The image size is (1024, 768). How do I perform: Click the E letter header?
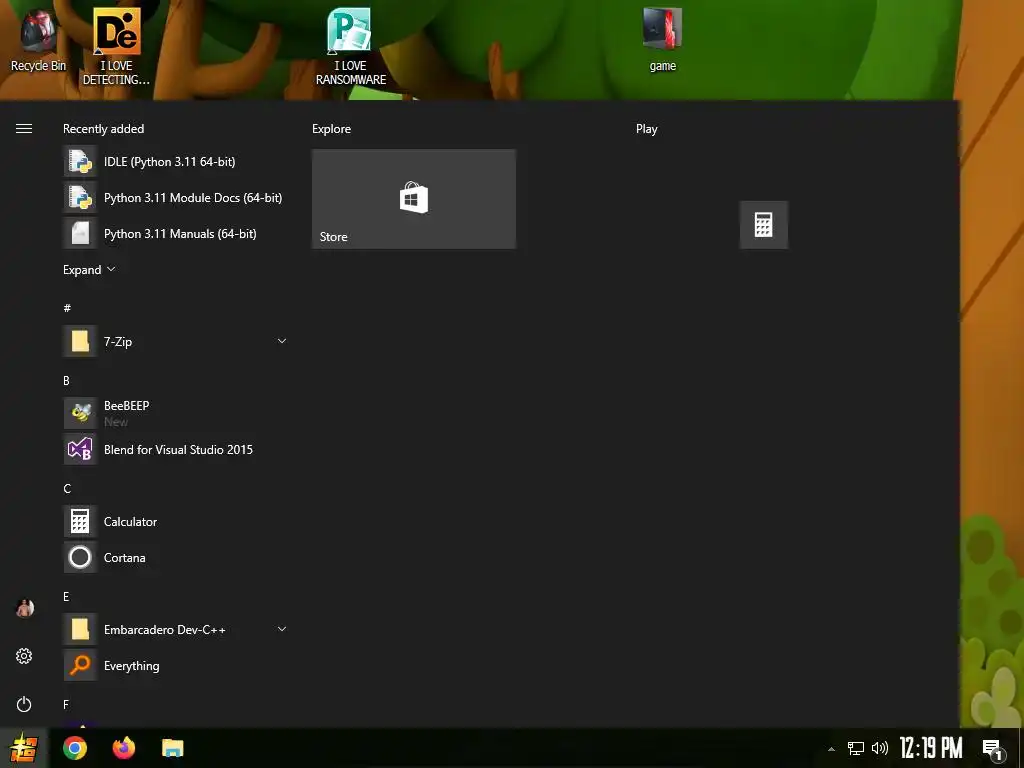pos(66,596)
